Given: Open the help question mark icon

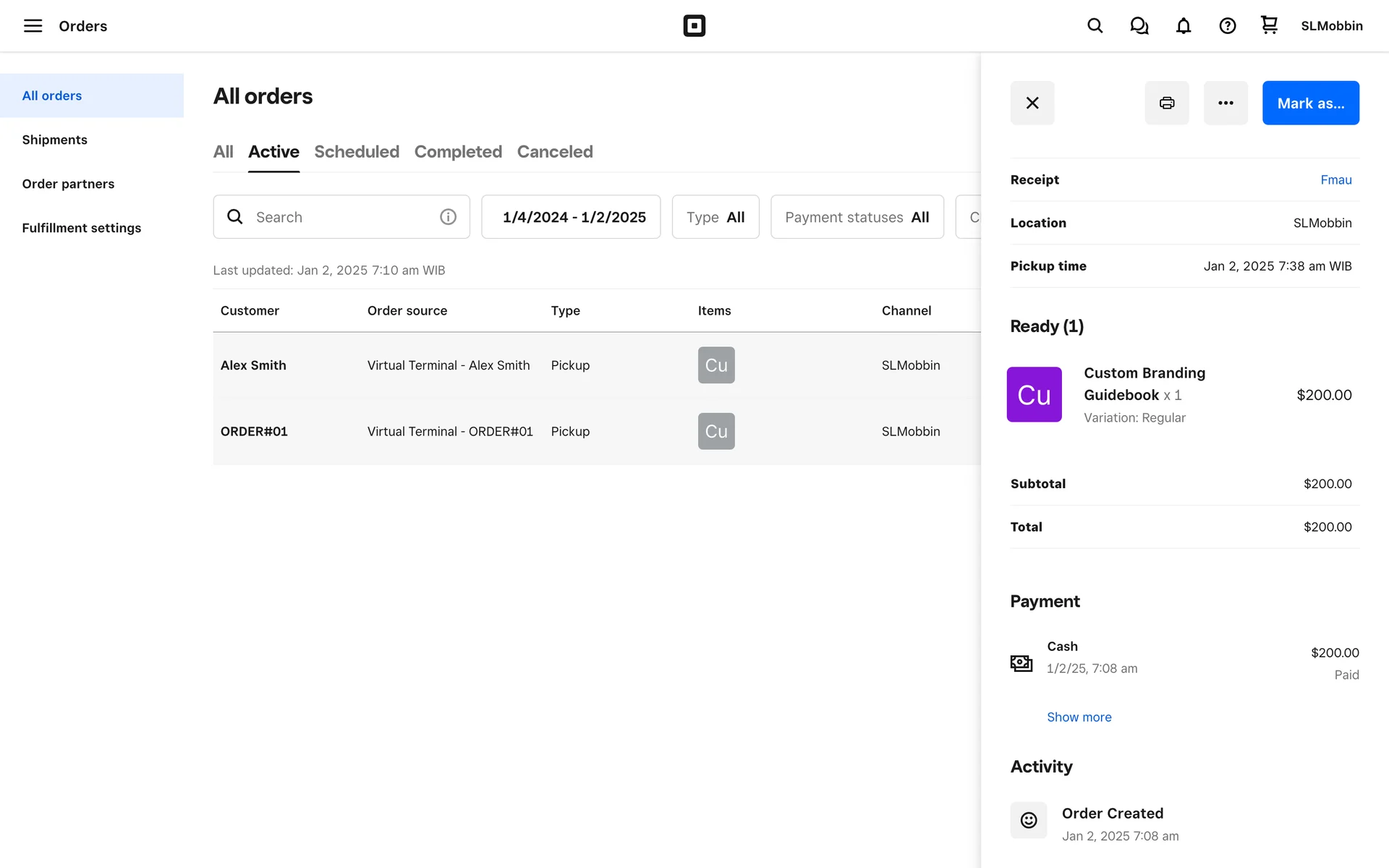Looking at the screenshot, I should 1227,26.
